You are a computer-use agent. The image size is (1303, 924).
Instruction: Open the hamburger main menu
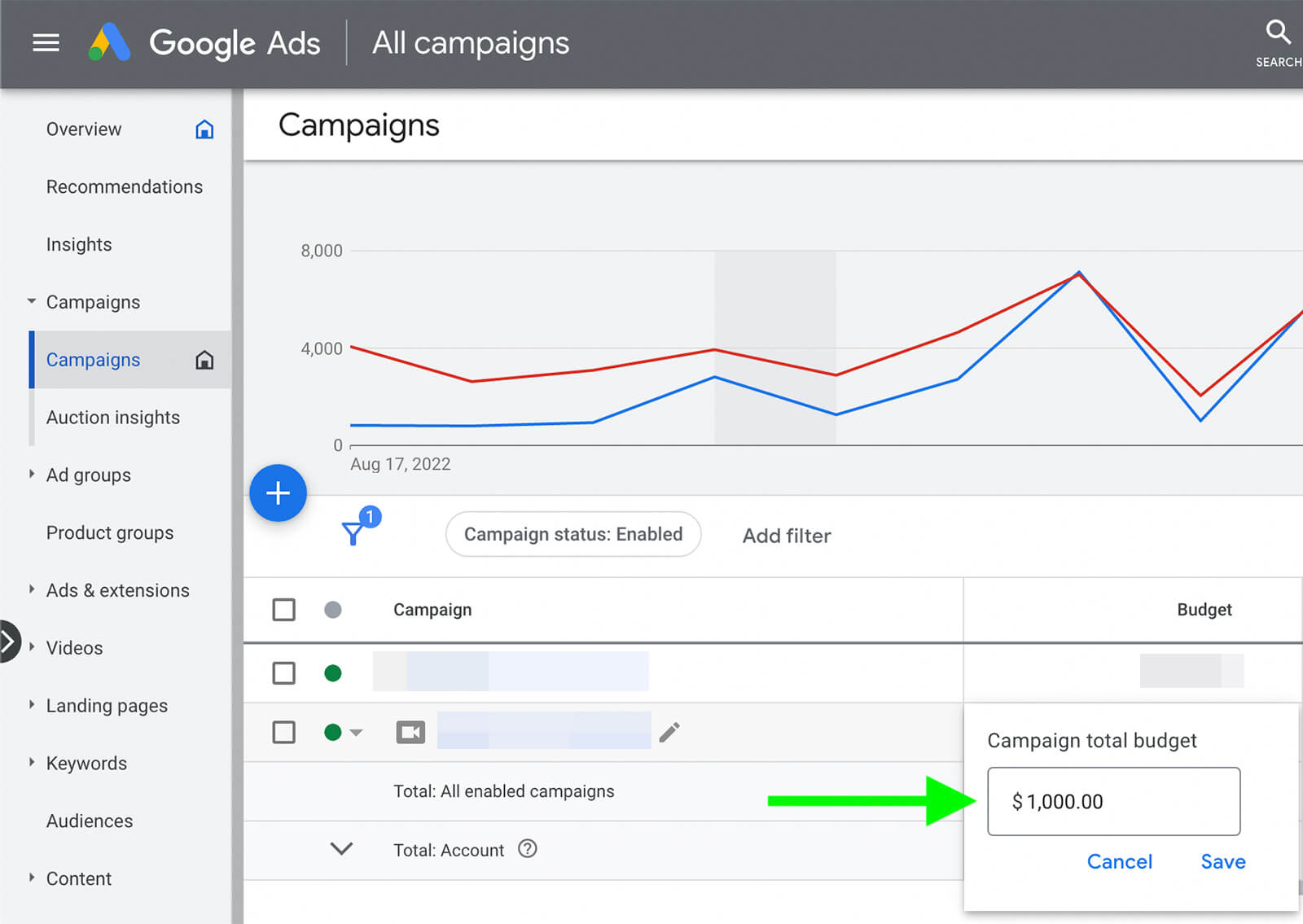tap(46, 42)
